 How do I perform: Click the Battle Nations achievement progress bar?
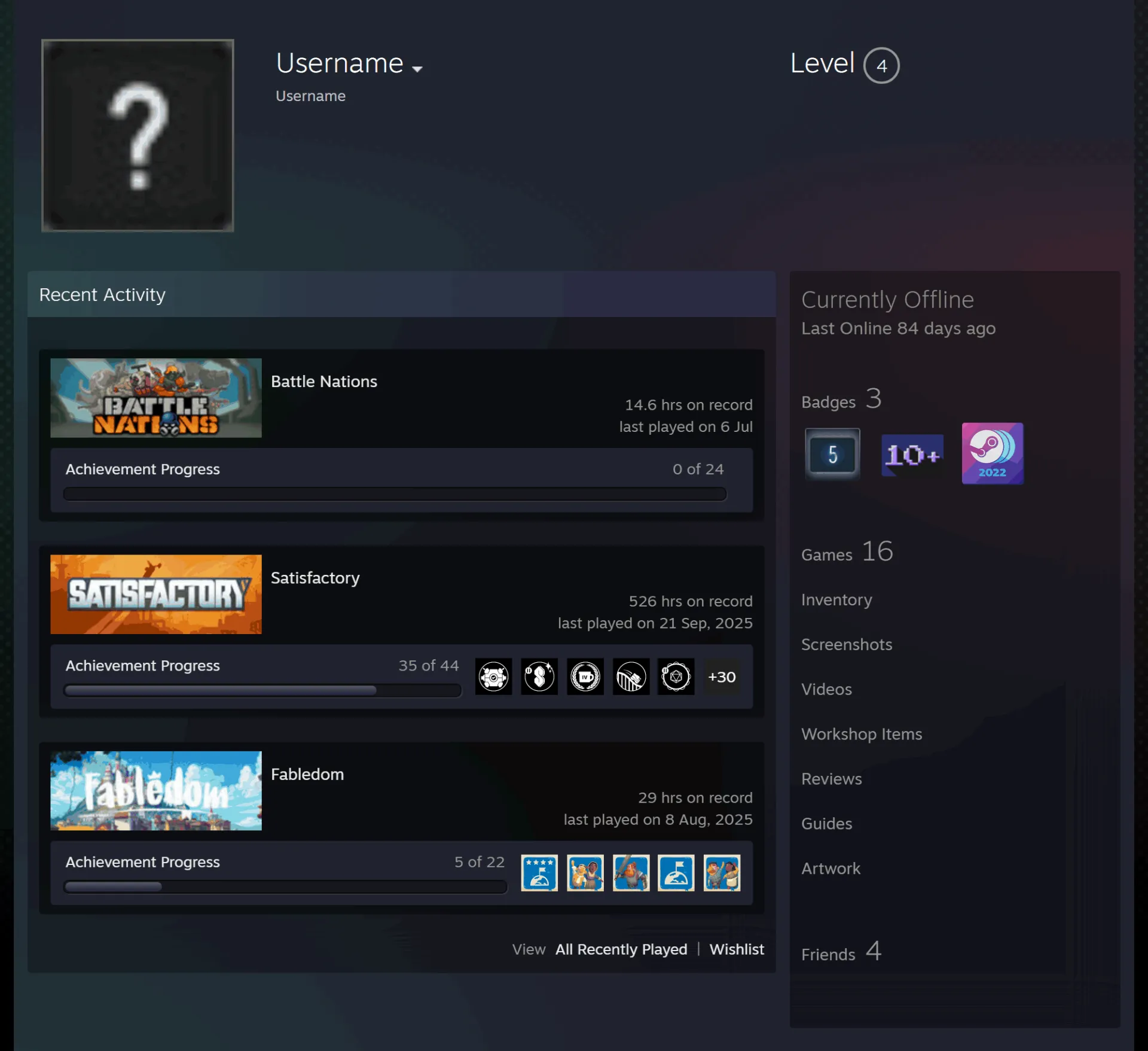(x=395, y=493)
